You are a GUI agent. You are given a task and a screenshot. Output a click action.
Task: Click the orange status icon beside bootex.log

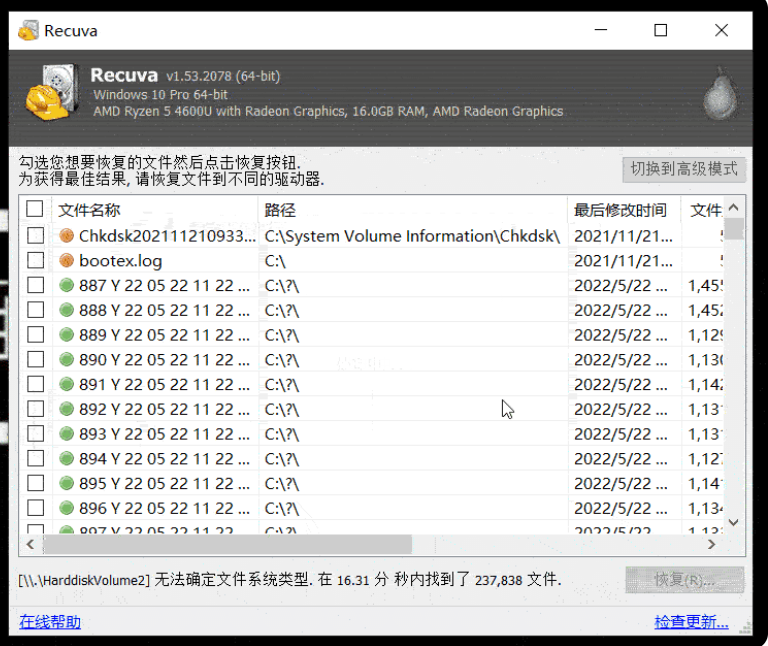[67, 261]
